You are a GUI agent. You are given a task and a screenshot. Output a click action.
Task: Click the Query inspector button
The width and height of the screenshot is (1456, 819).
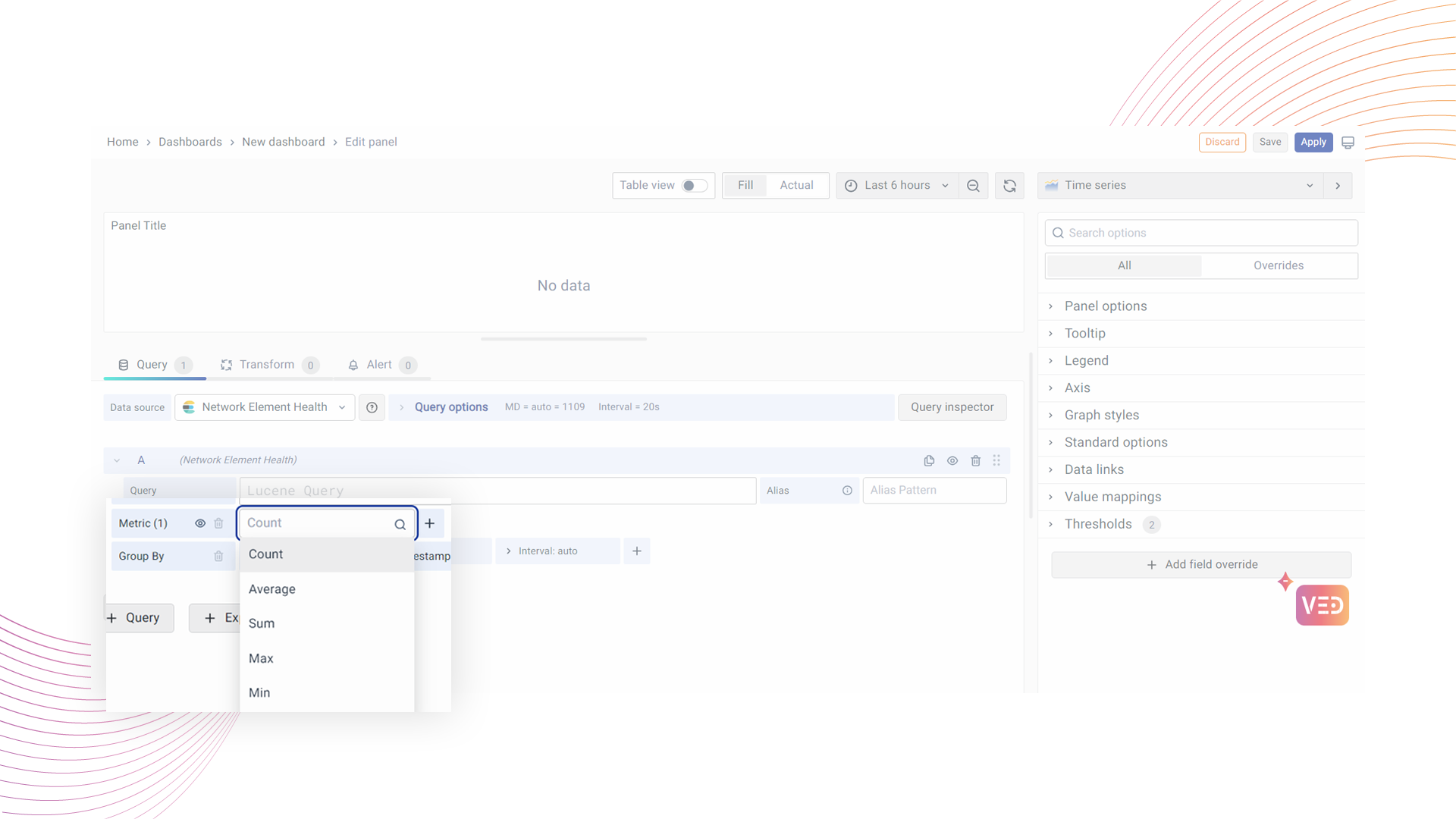tap(952, 407)
